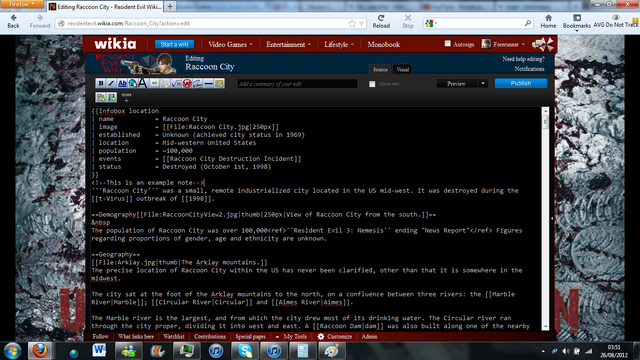This screenshot has width=640, height=360.
Task: Open the Bookmarks toolbar button
Action: (x=577, y=22)
